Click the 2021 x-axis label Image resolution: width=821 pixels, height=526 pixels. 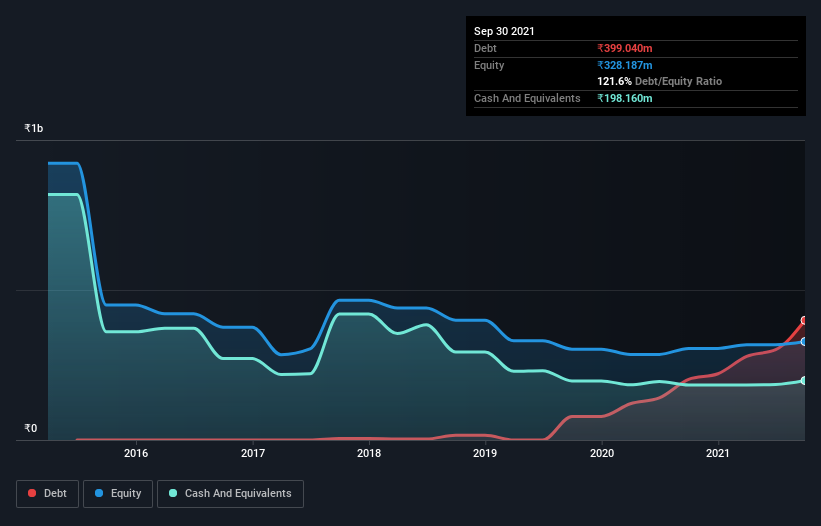718,454
